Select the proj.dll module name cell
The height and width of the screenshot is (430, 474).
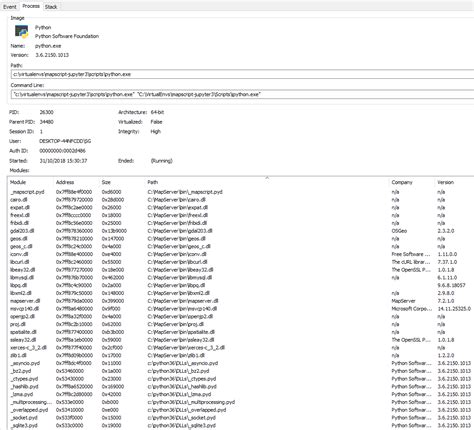tap(18, 324)
